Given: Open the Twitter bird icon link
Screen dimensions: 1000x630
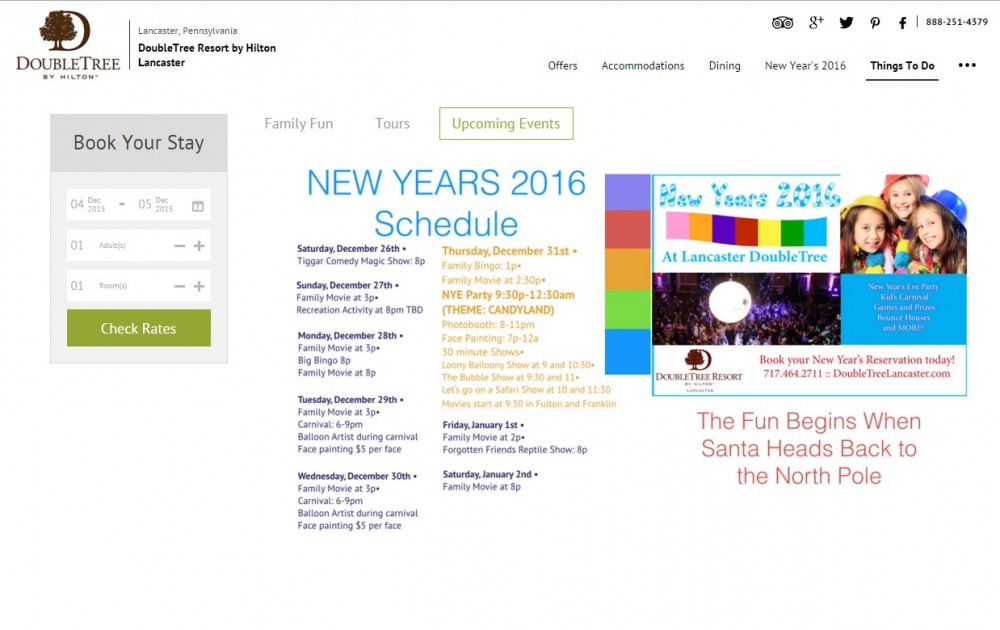Looking at the screenshot, I should 846,23.
